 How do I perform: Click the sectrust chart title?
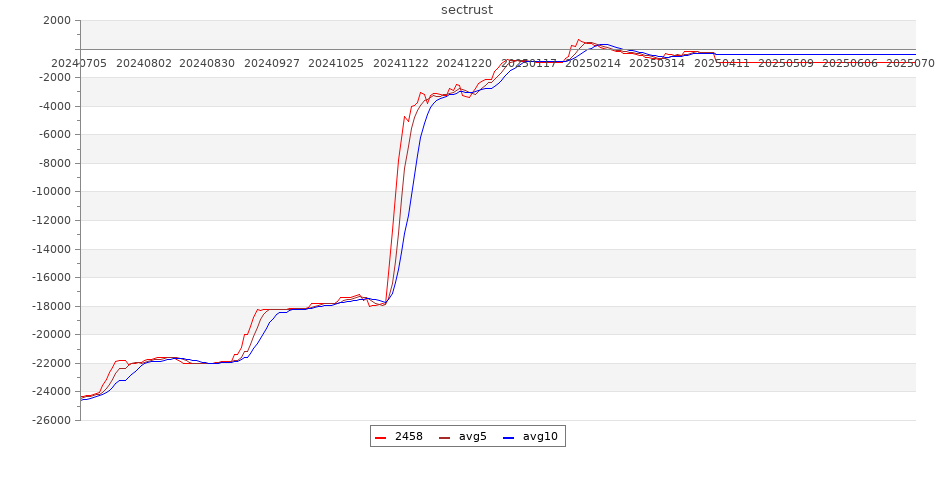tap(467, 10)
